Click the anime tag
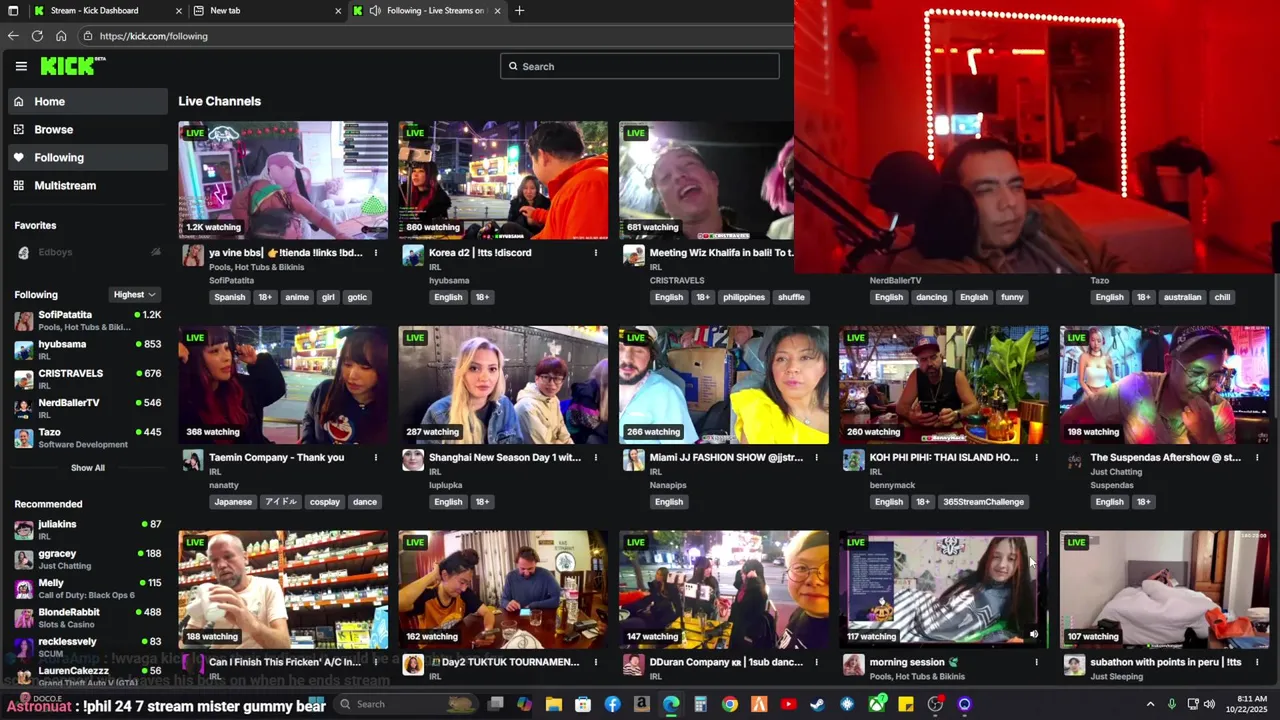Screen dimensions: 1280x720 pos(297,297)
